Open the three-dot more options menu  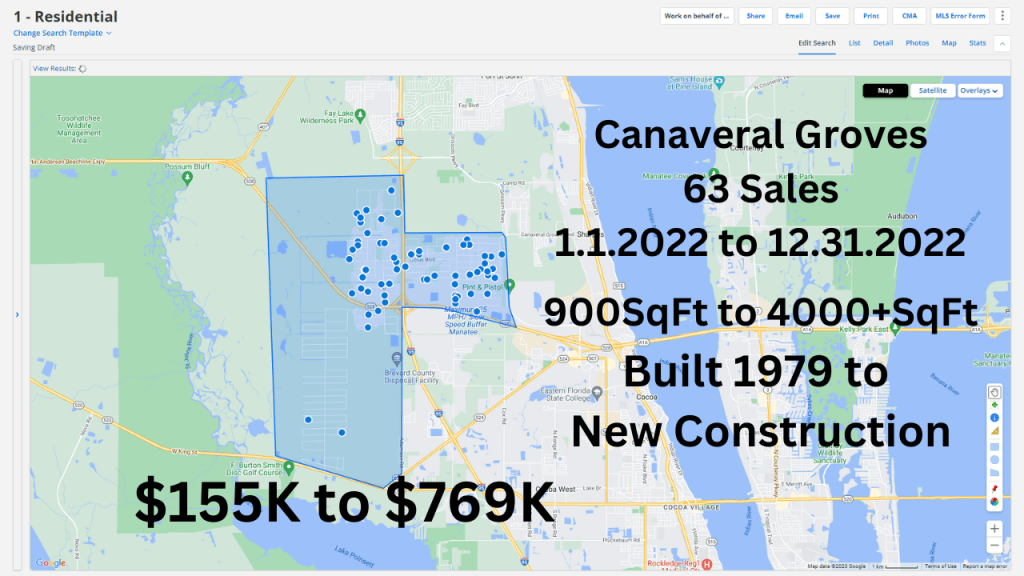(x=1001, y=15)
